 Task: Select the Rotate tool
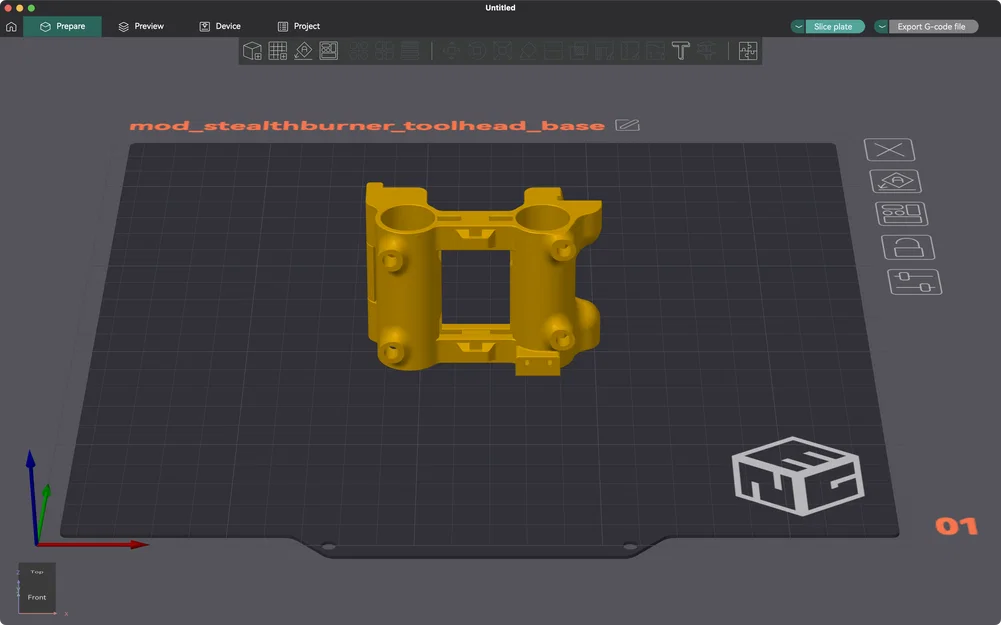tap(479, 50)
